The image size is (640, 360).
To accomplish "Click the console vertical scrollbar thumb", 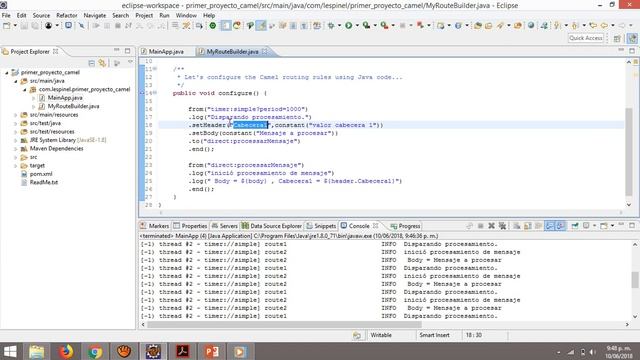I will pyautogui.click(x=635, y=280).
